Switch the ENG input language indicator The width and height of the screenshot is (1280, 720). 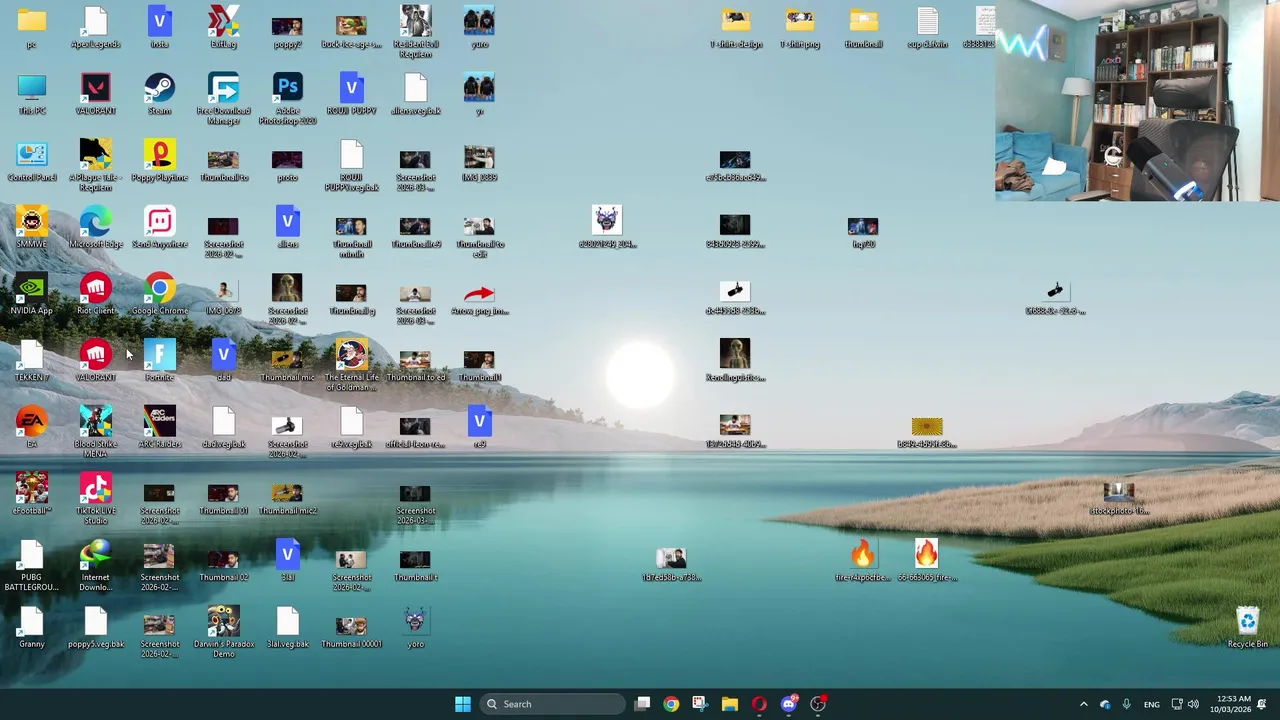(1152, 704)
